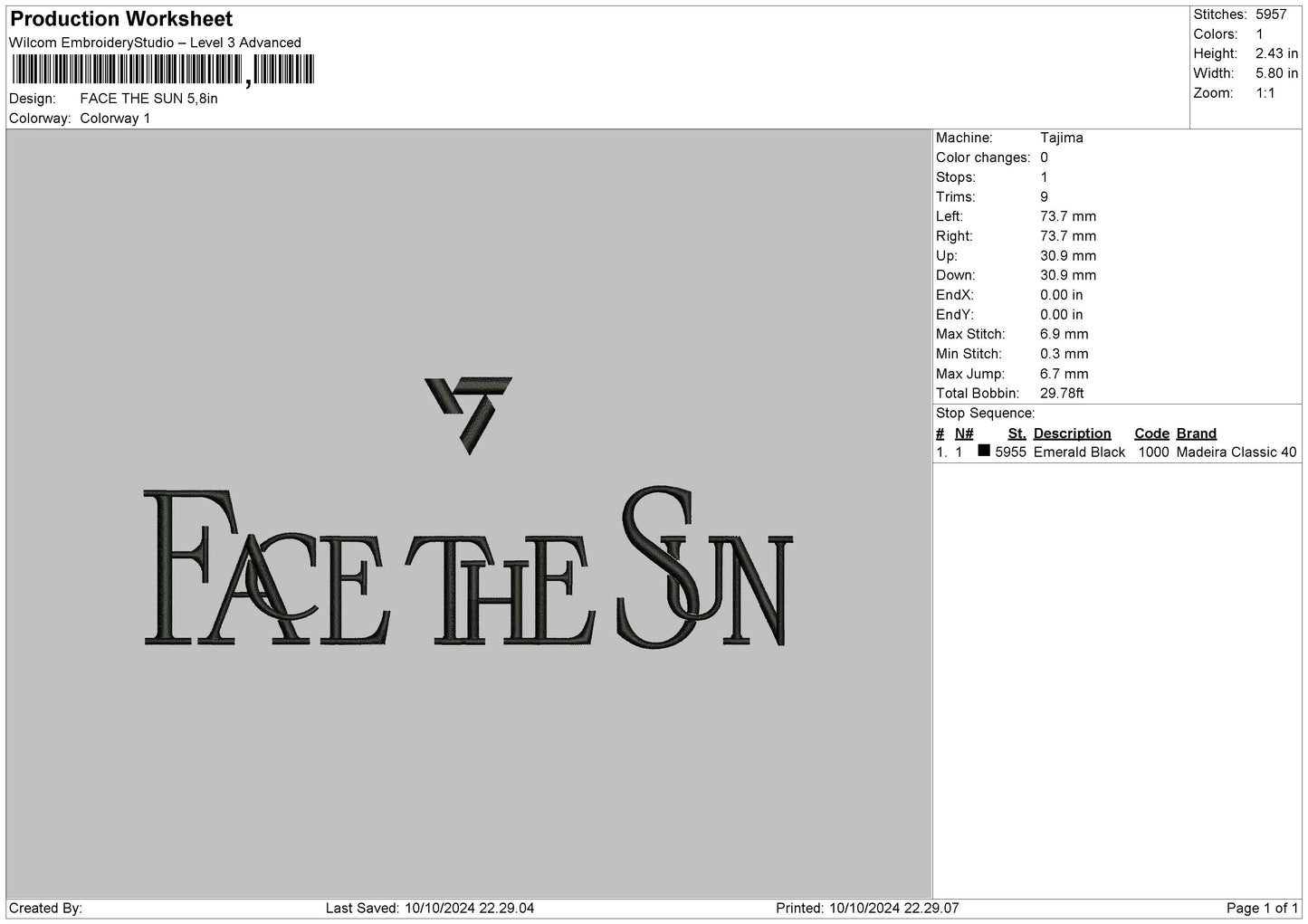Click the 'Color changes:' label
The height and width of the screenshot is (924, 1308).
point(983,157)
